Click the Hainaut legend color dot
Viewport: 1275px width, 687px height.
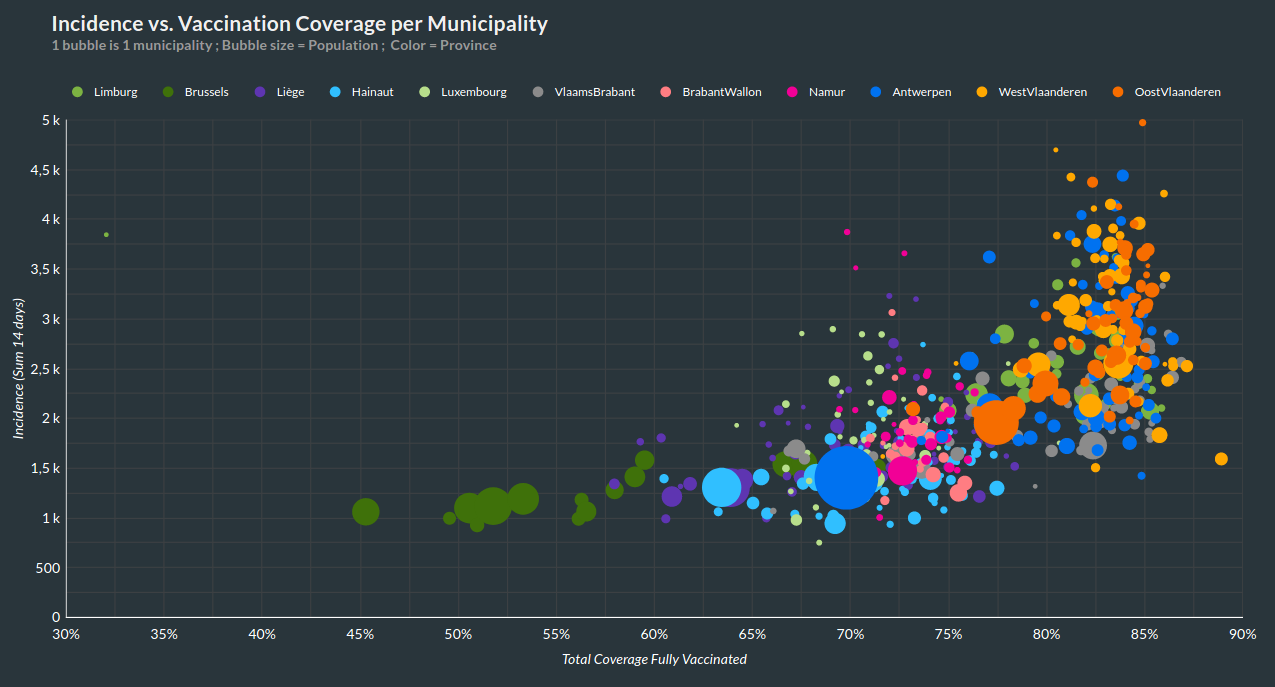(x=336, y=92)
